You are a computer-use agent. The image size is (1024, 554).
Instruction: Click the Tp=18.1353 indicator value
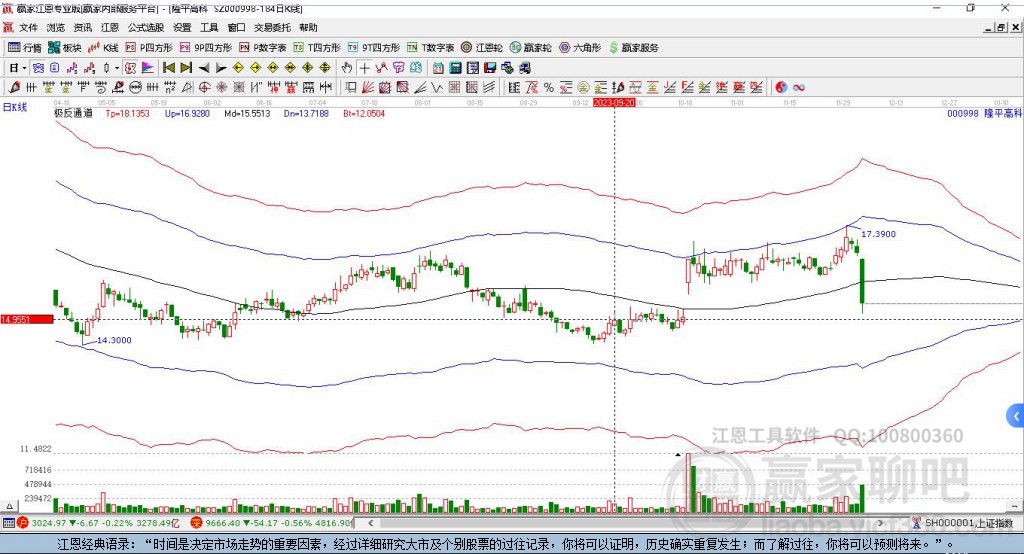127,113
